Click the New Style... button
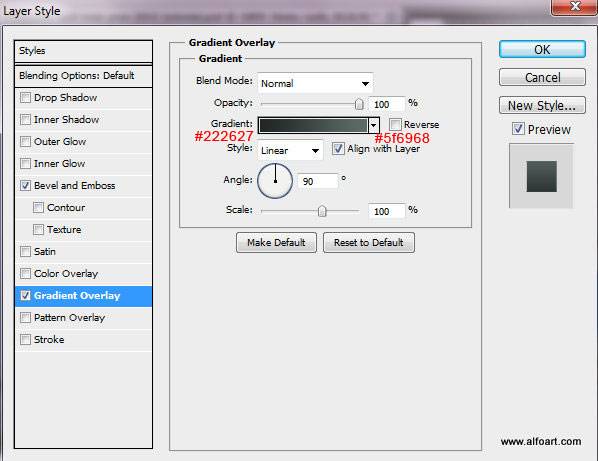 pos(542,105)
